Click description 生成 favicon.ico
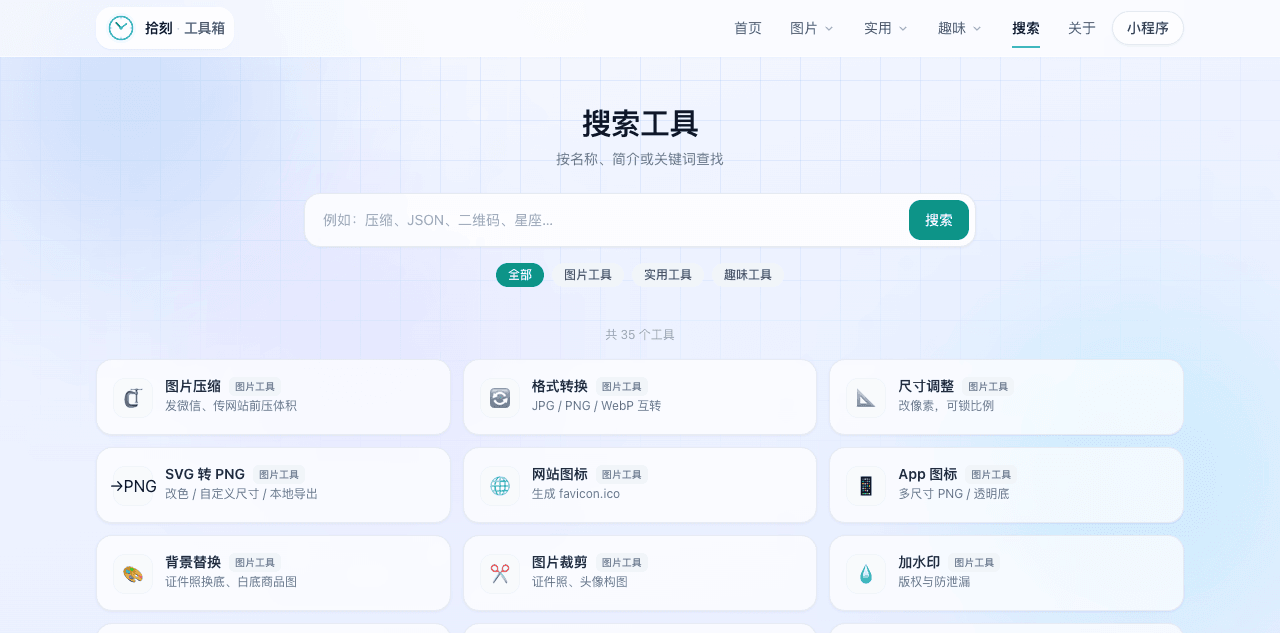The width and height of the screenshot is (1280, 633). (x=576, y=494)
